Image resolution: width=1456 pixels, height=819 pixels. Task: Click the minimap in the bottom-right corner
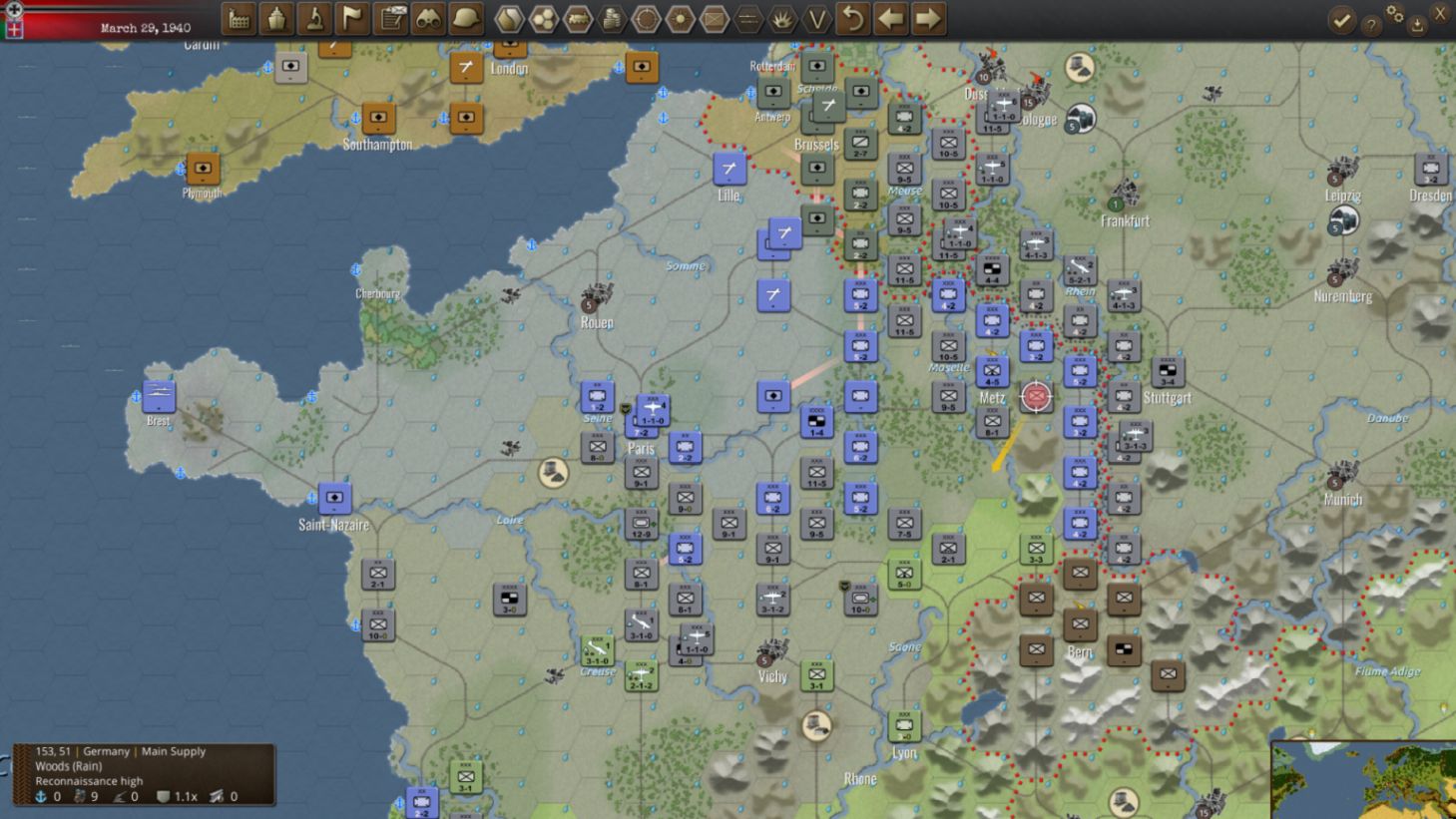tap(1363, 780)
